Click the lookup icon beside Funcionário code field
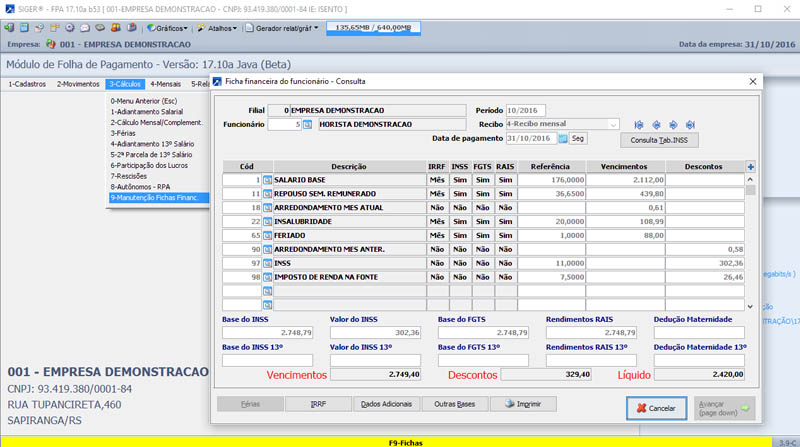 point(307,125)
